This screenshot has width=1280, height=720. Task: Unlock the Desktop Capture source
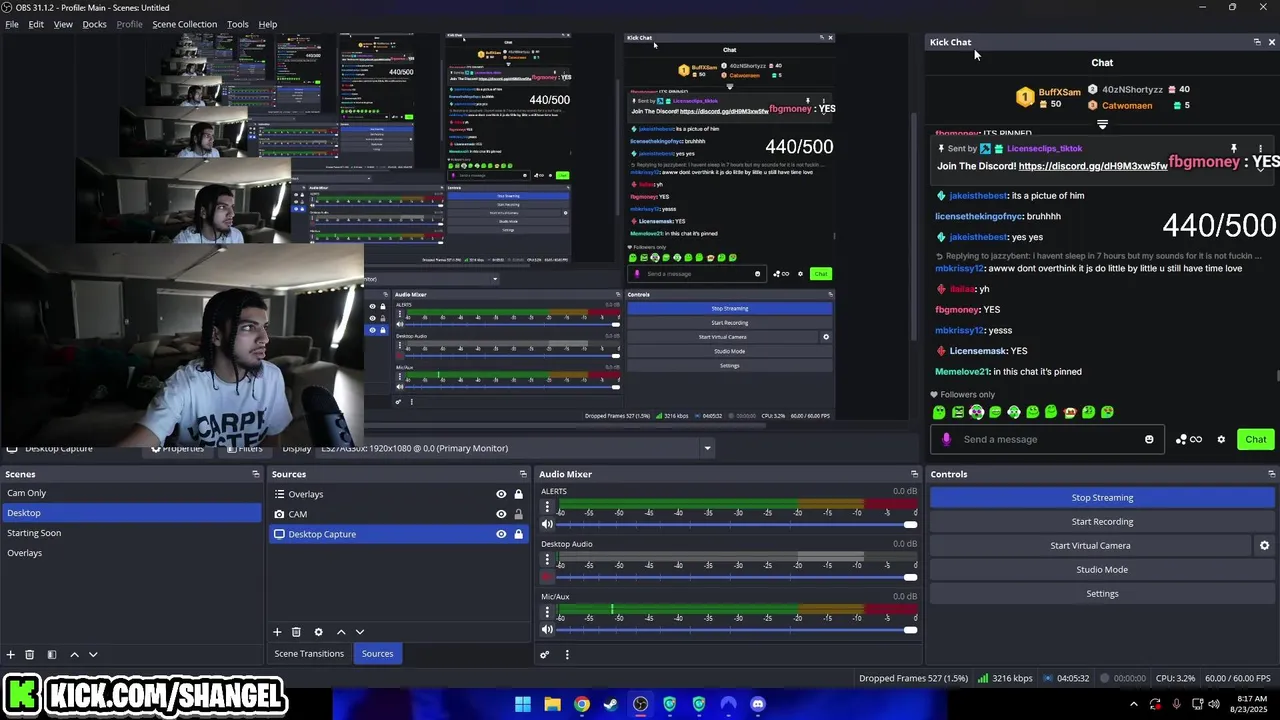(x=518, y=534)
